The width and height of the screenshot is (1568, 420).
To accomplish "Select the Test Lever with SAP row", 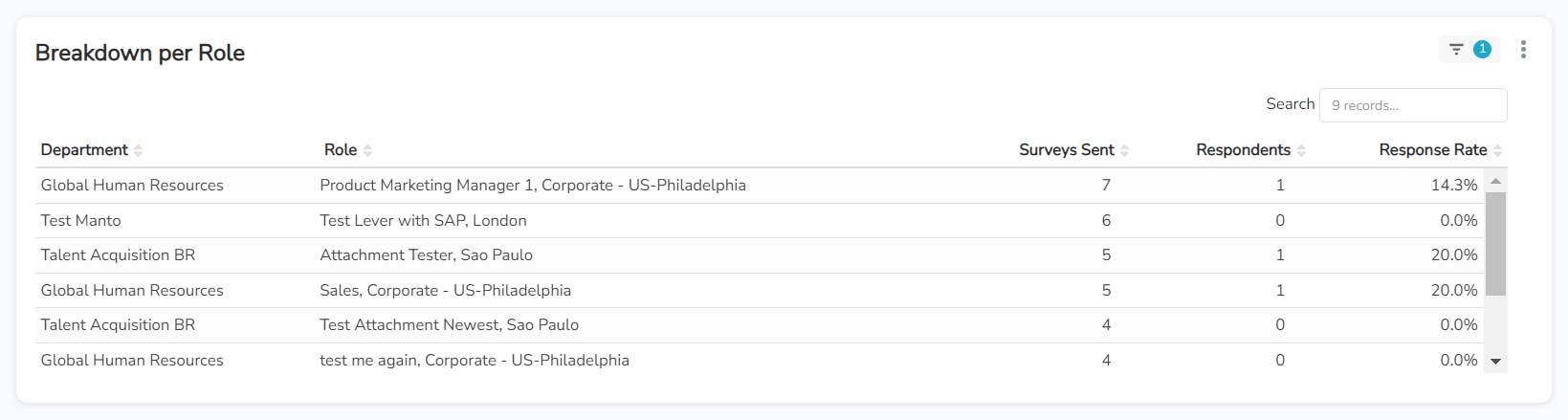I will (x=423, y=221).
